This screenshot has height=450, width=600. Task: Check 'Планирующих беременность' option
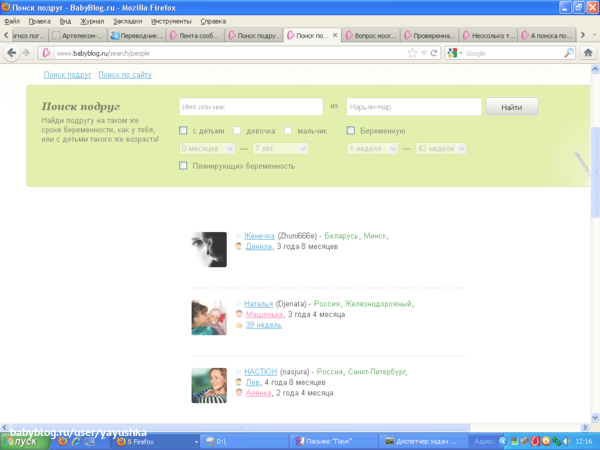tap(183, 166)
